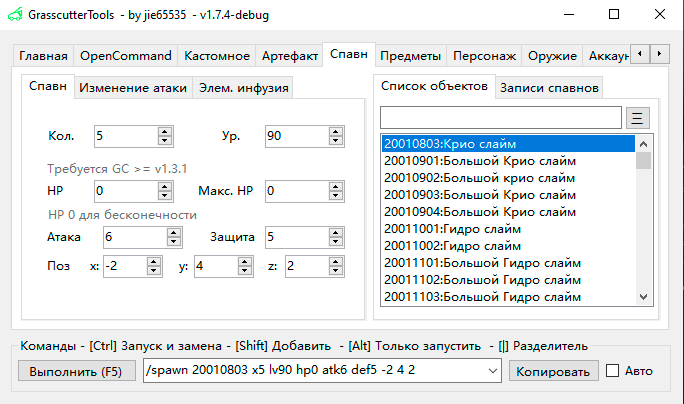Click the Макс. HP input field
The height and width of the screenshot is (404, 684).
[301, 190]
